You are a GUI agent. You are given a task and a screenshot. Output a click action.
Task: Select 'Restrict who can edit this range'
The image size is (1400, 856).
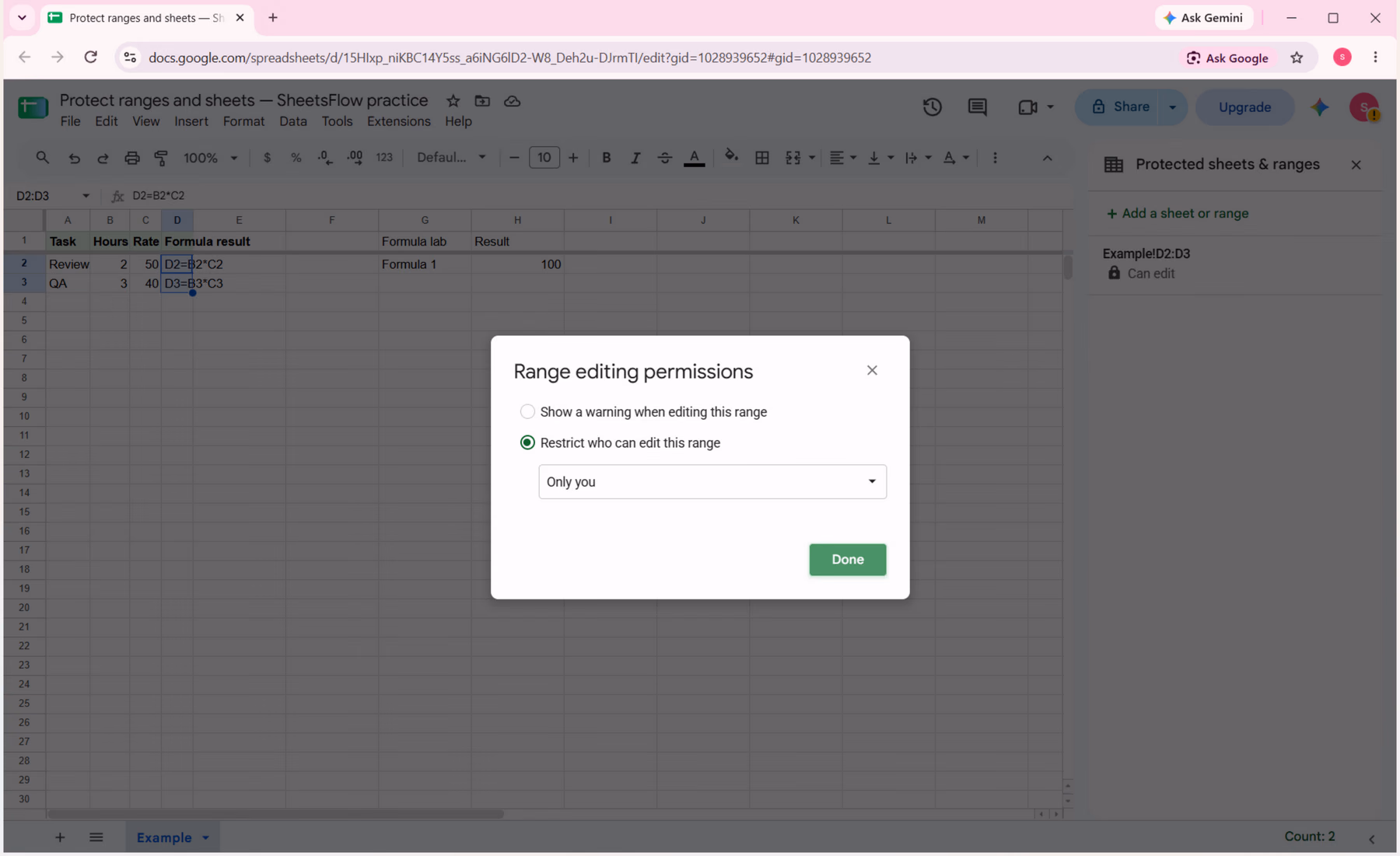[527, 442]
